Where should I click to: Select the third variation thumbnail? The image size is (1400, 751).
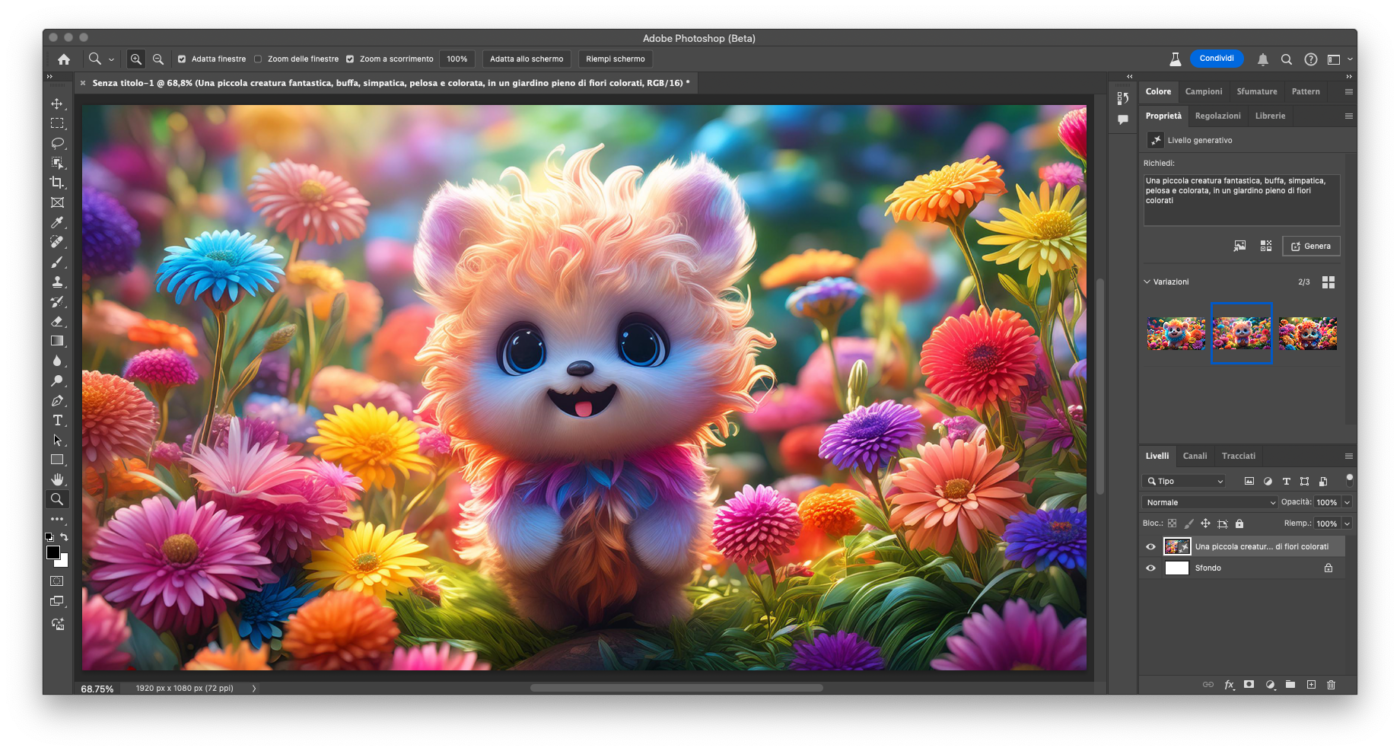pyautogui.click(x=1307, y=333)
